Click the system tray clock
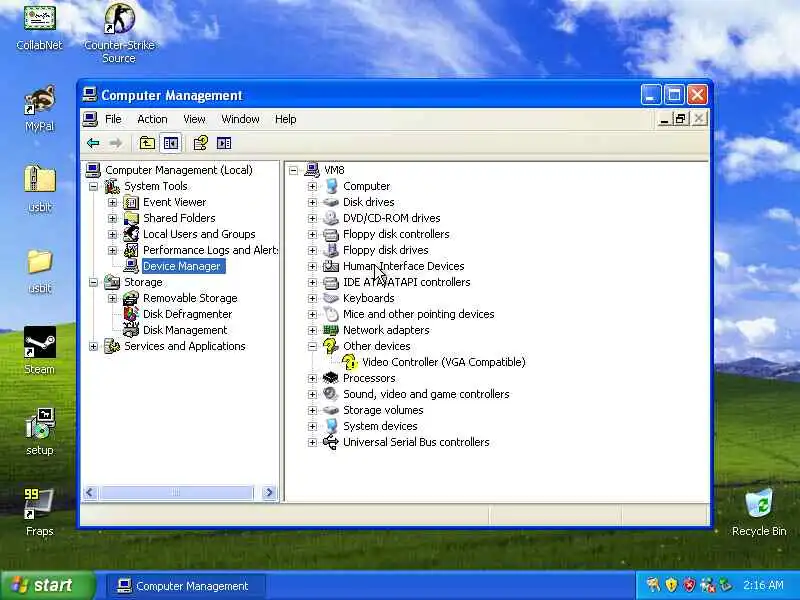800x600 pixels. [x=763, y=585]
